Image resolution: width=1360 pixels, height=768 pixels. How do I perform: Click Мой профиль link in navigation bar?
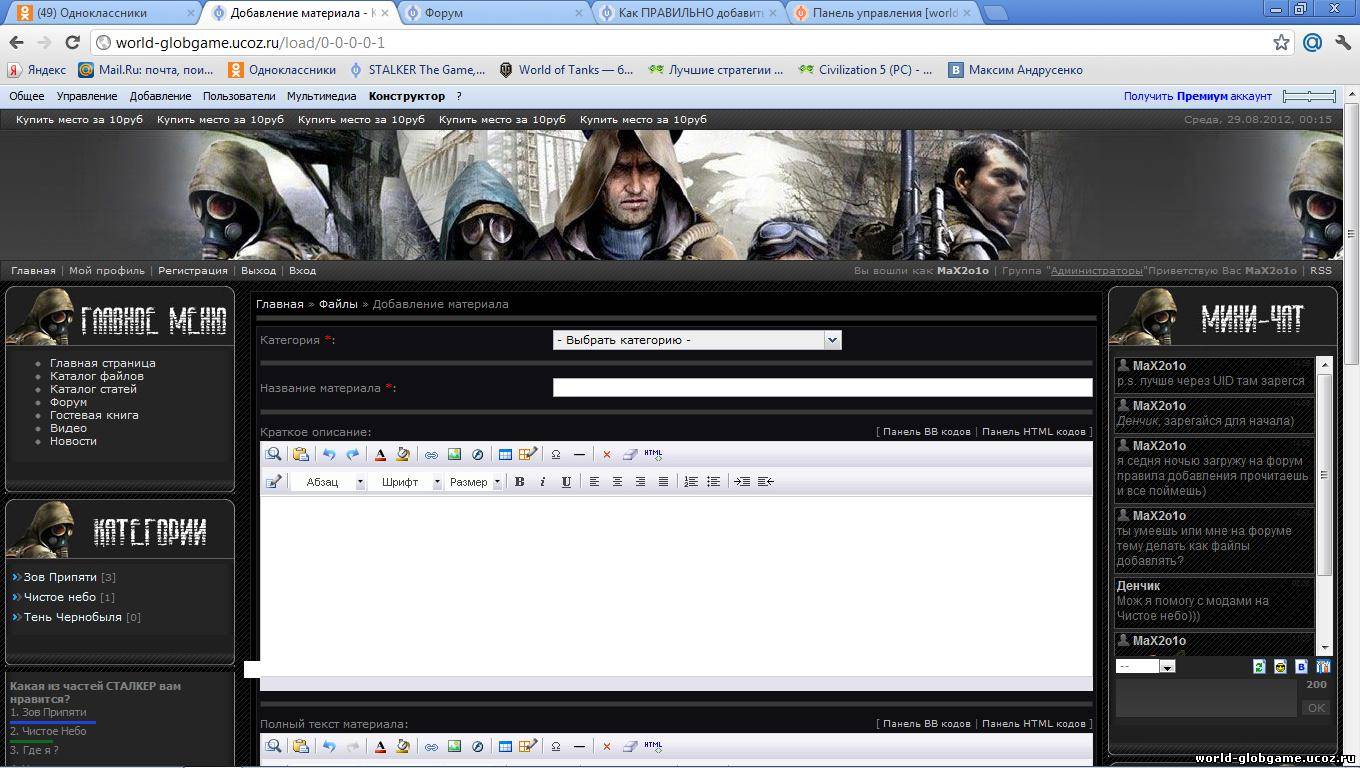[x=107, y=271]
